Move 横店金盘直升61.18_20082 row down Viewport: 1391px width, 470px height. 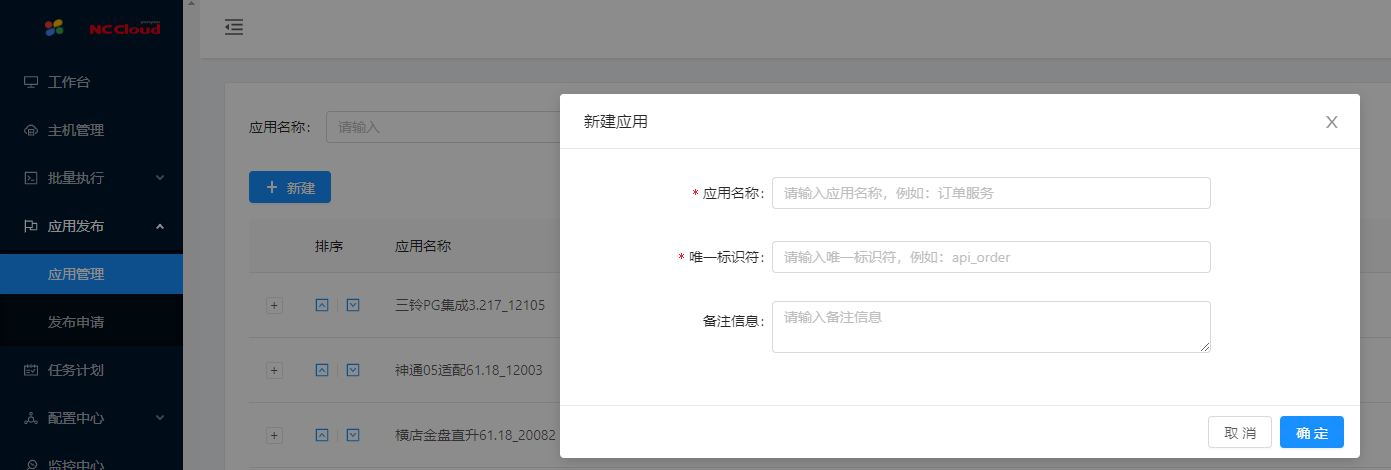pyautogui.click(x=353, y=435)
